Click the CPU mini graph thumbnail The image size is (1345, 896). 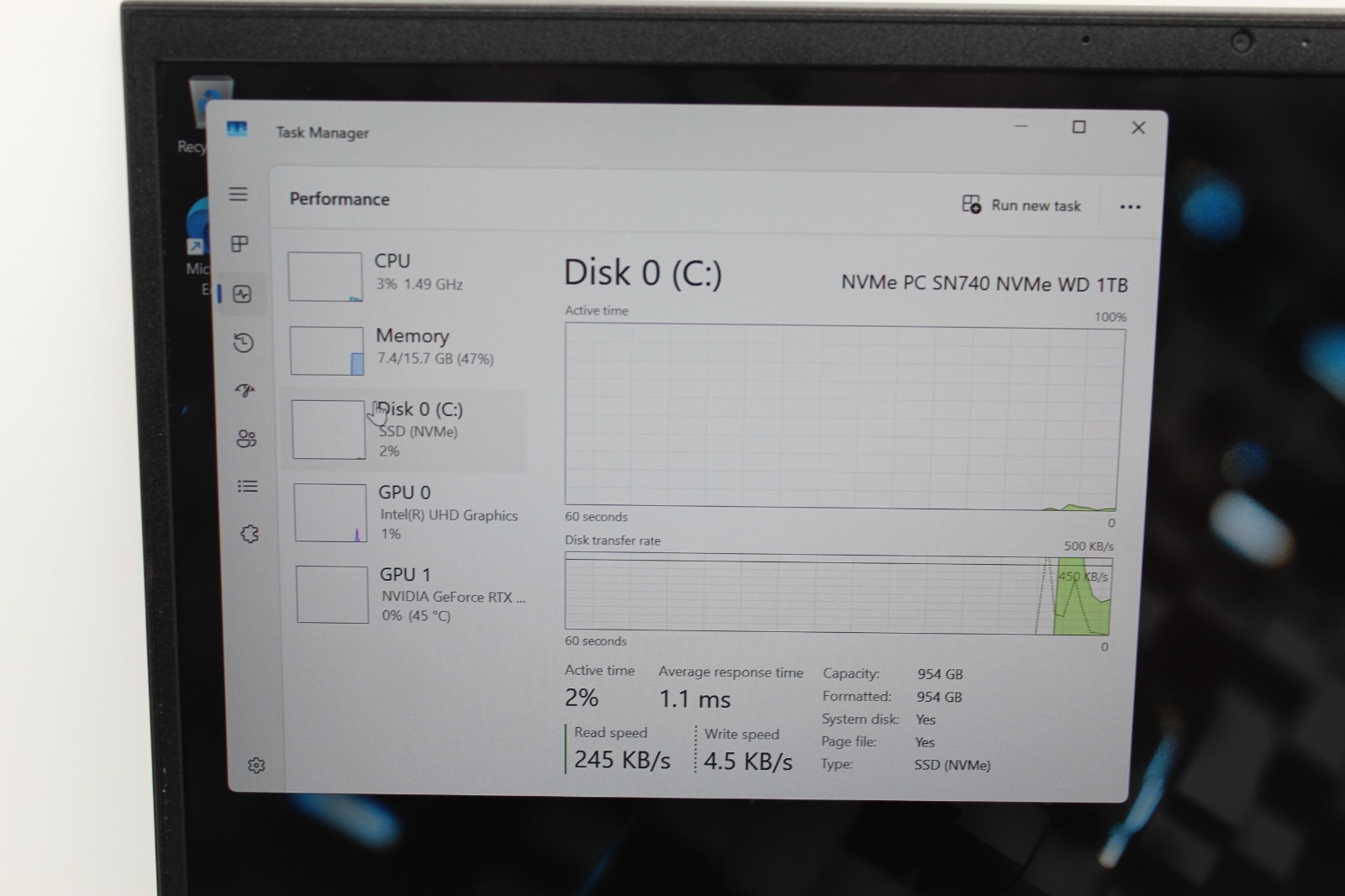[325, 277]
